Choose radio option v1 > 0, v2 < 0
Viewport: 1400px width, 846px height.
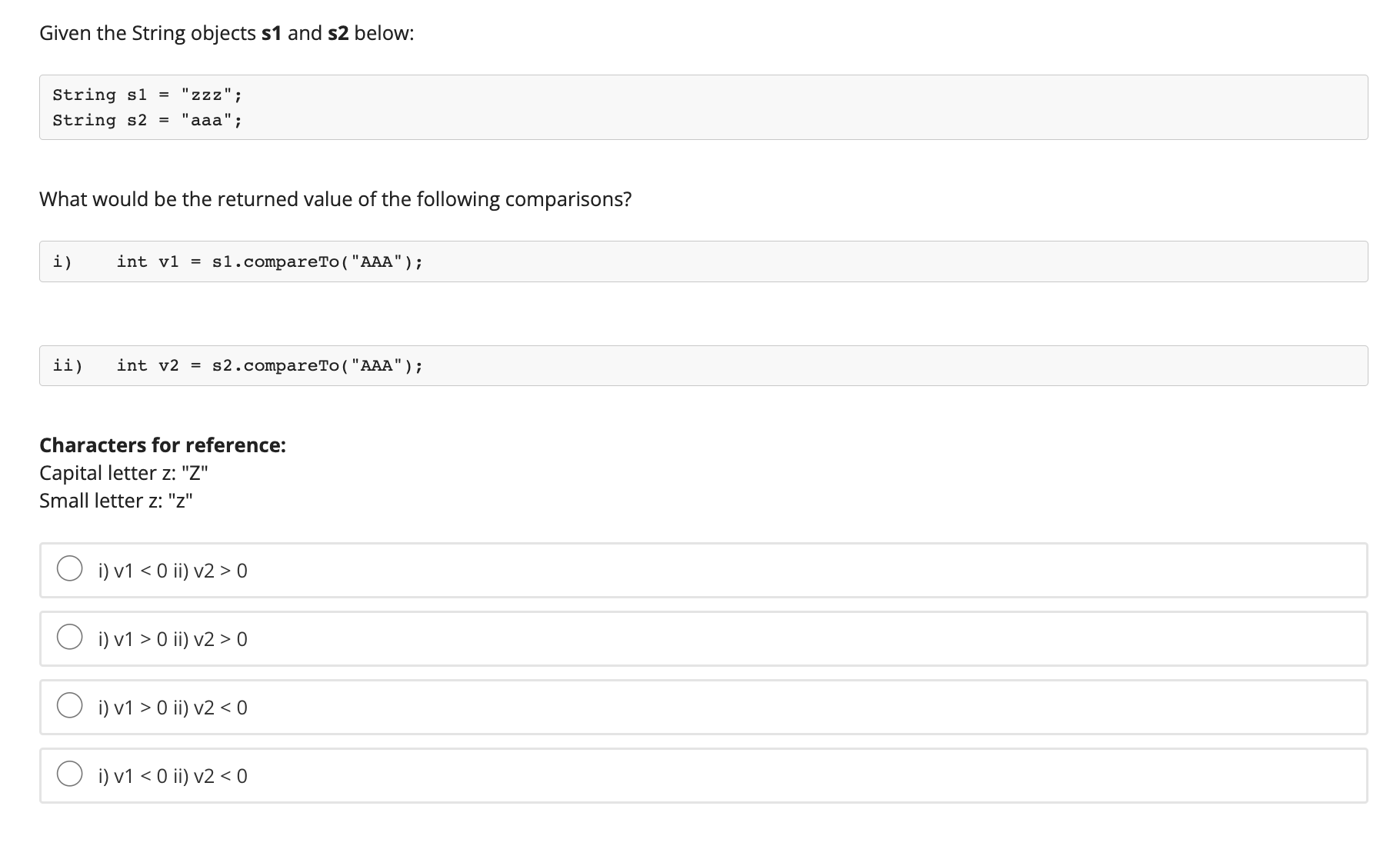70,706
